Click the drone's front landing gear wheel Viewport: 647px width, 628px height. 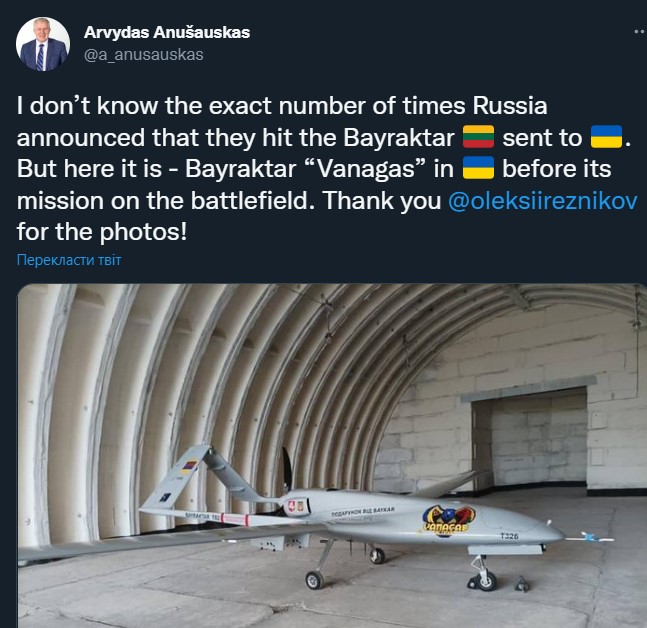(x=485, y=580)
